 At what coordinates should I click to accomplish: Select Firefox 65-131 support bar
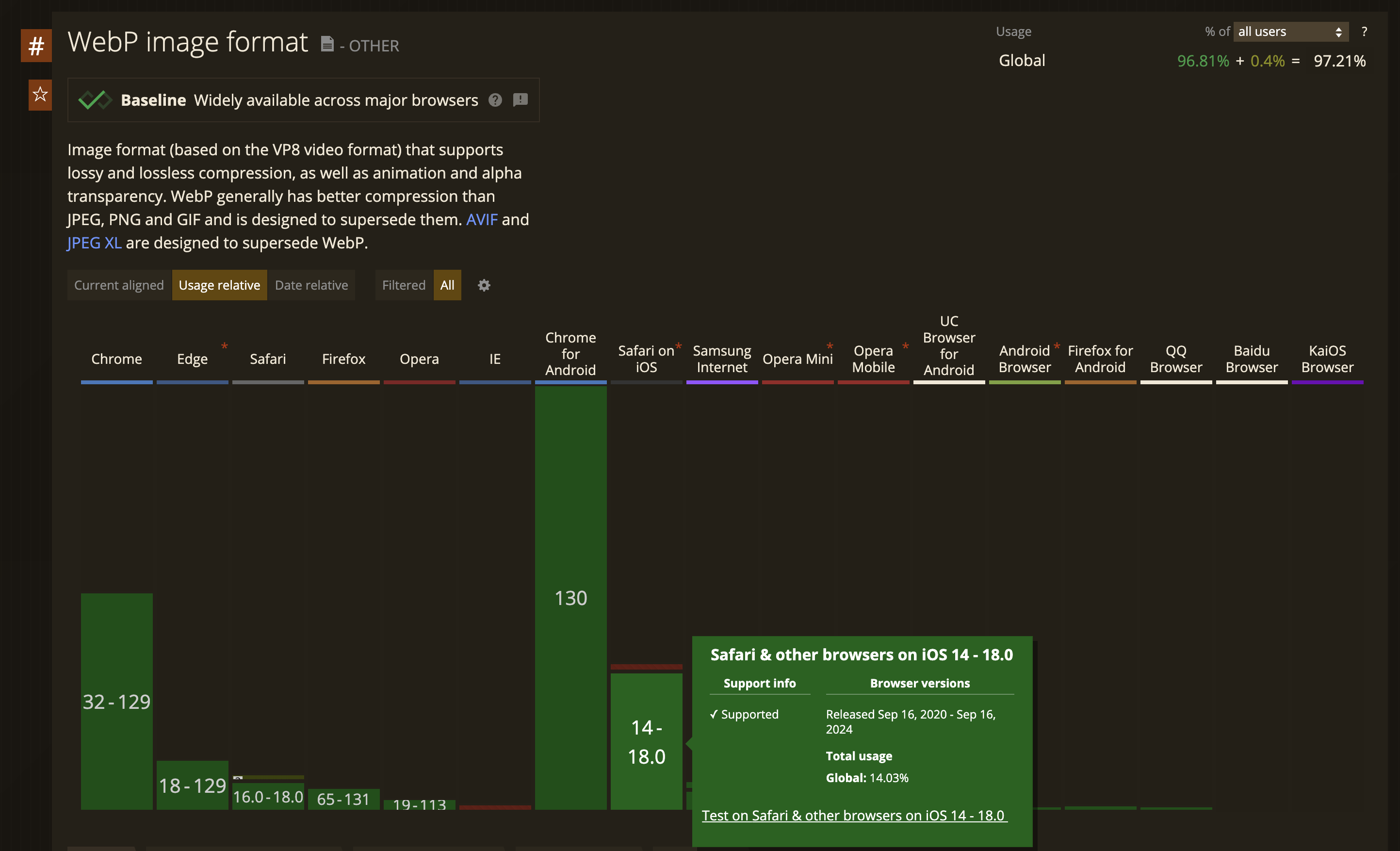tap(343, 799)
